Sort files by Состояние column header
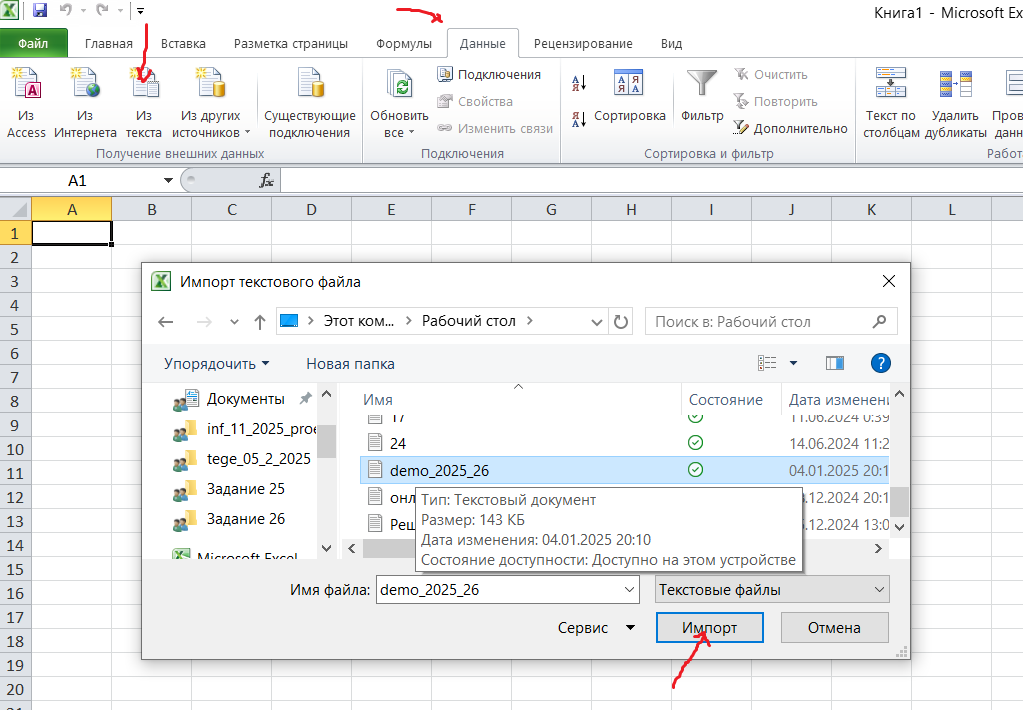 pyautogui.click(x=731, y=399)
